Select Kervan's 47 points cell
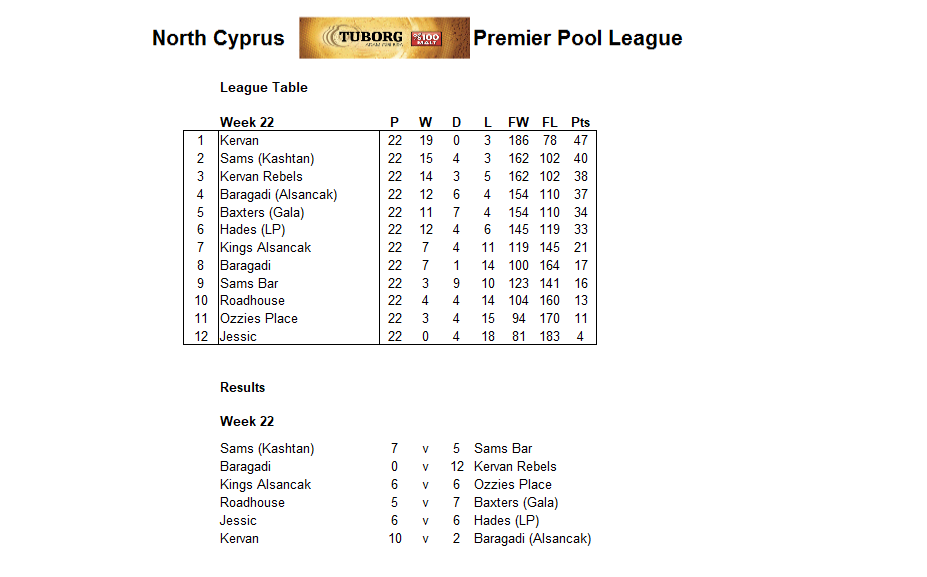This screenshot has height=577, width=927. pyautogui.click(x=581, y=141)
